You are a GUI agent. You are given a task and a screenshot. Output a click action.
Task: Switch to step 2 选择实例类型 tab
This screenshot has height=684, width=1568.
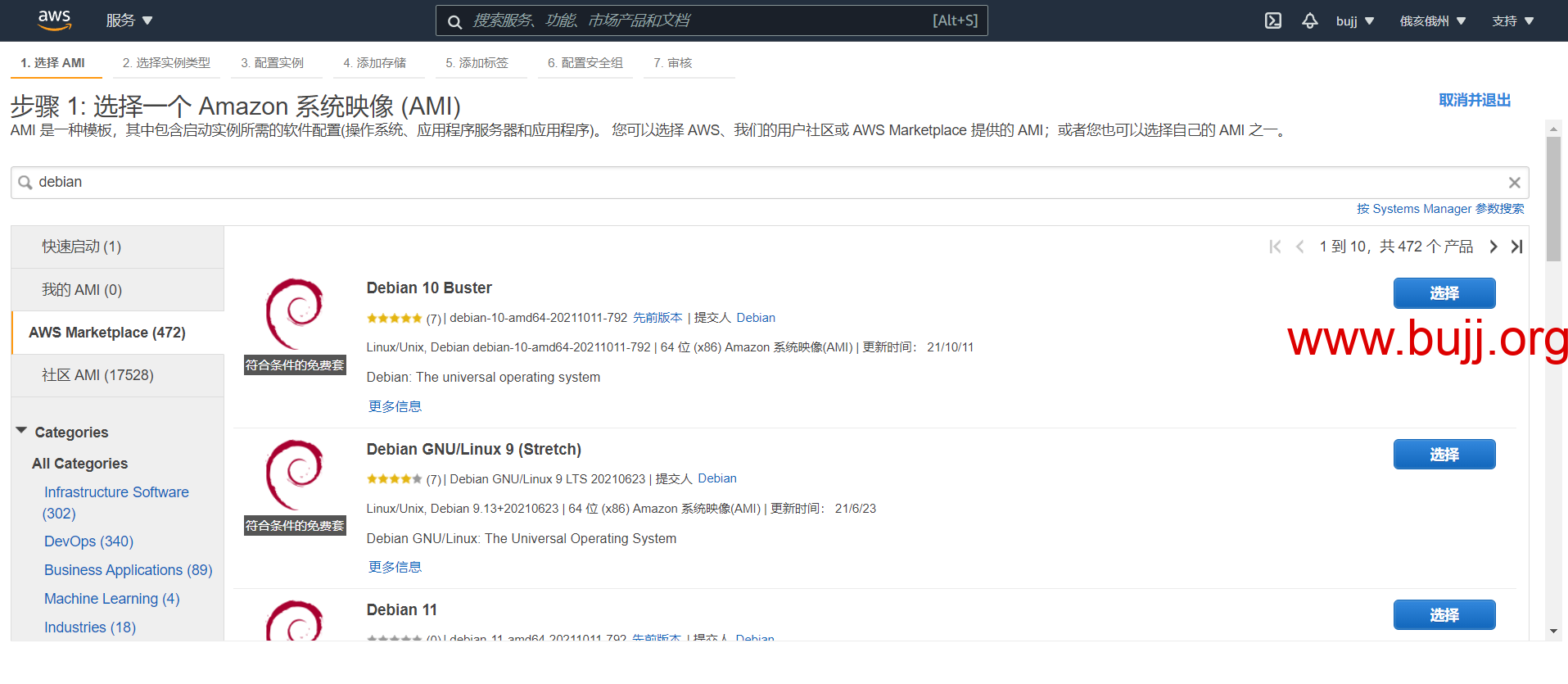click(x=166, y=63)
